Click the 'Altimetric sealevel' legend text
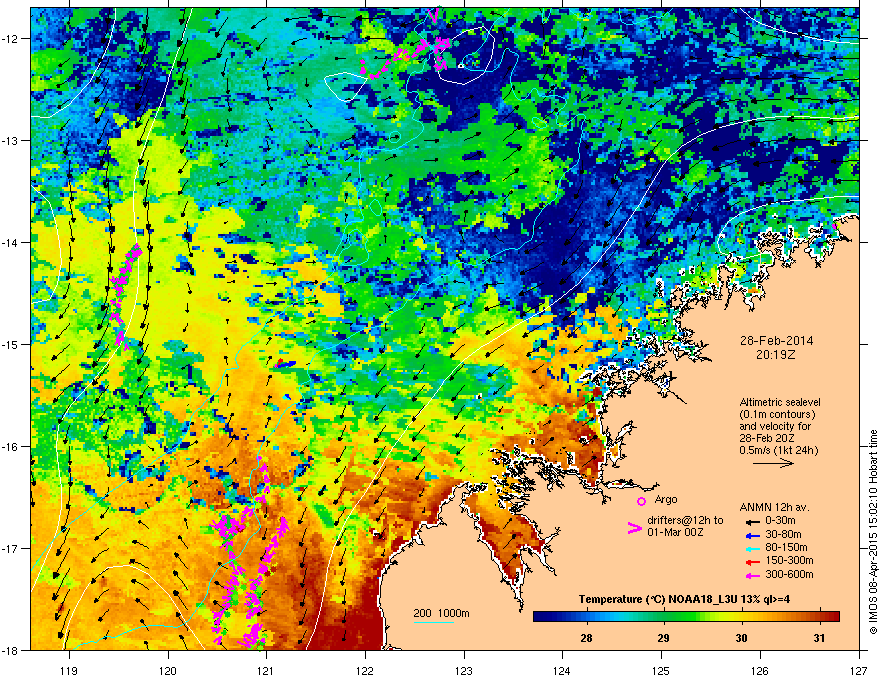The image size is (880, 680). (780, 402)
